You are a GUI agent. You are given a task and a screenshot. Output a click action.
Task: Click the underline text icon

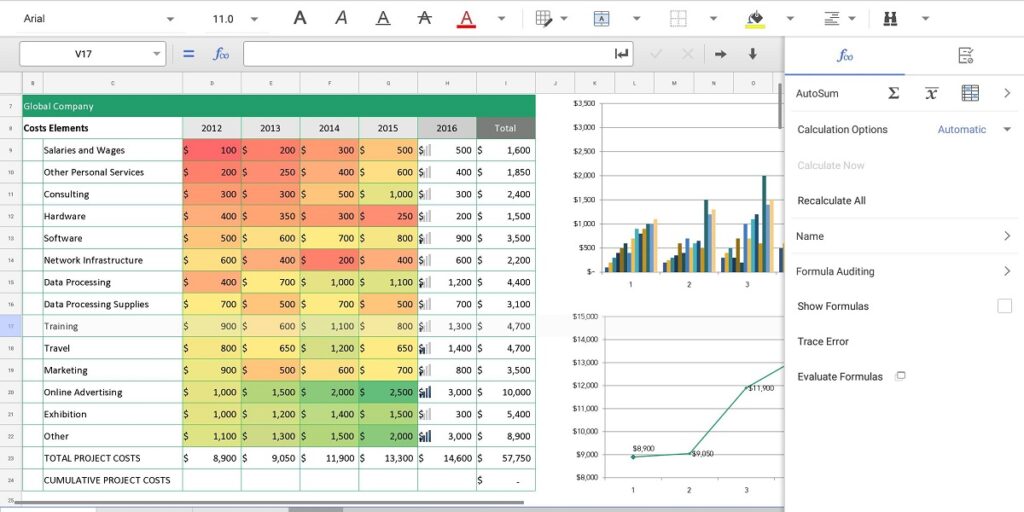point(383,18)
